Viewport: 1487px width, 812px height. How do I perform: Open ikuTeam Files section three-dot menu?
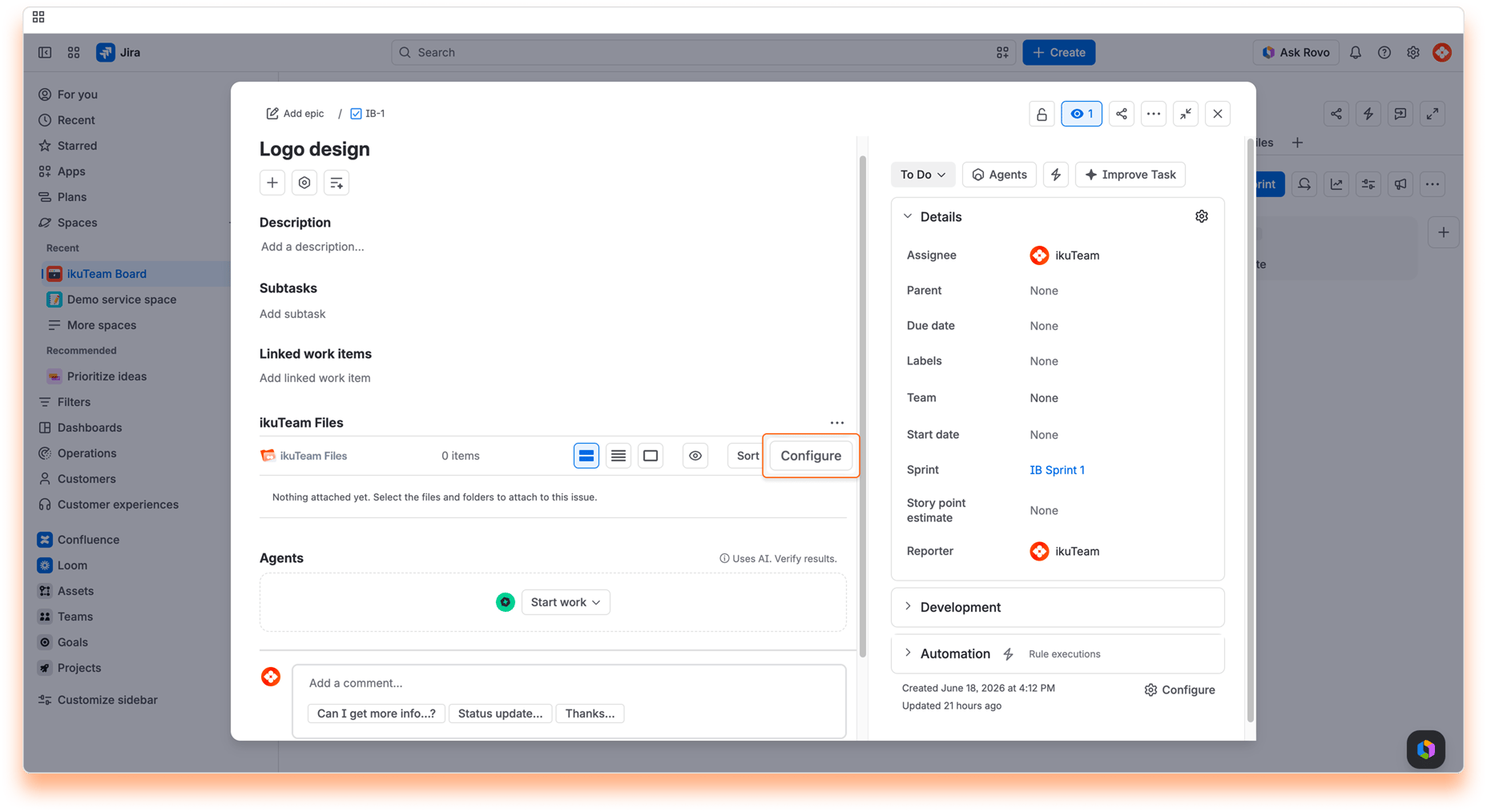coord(837,423)
